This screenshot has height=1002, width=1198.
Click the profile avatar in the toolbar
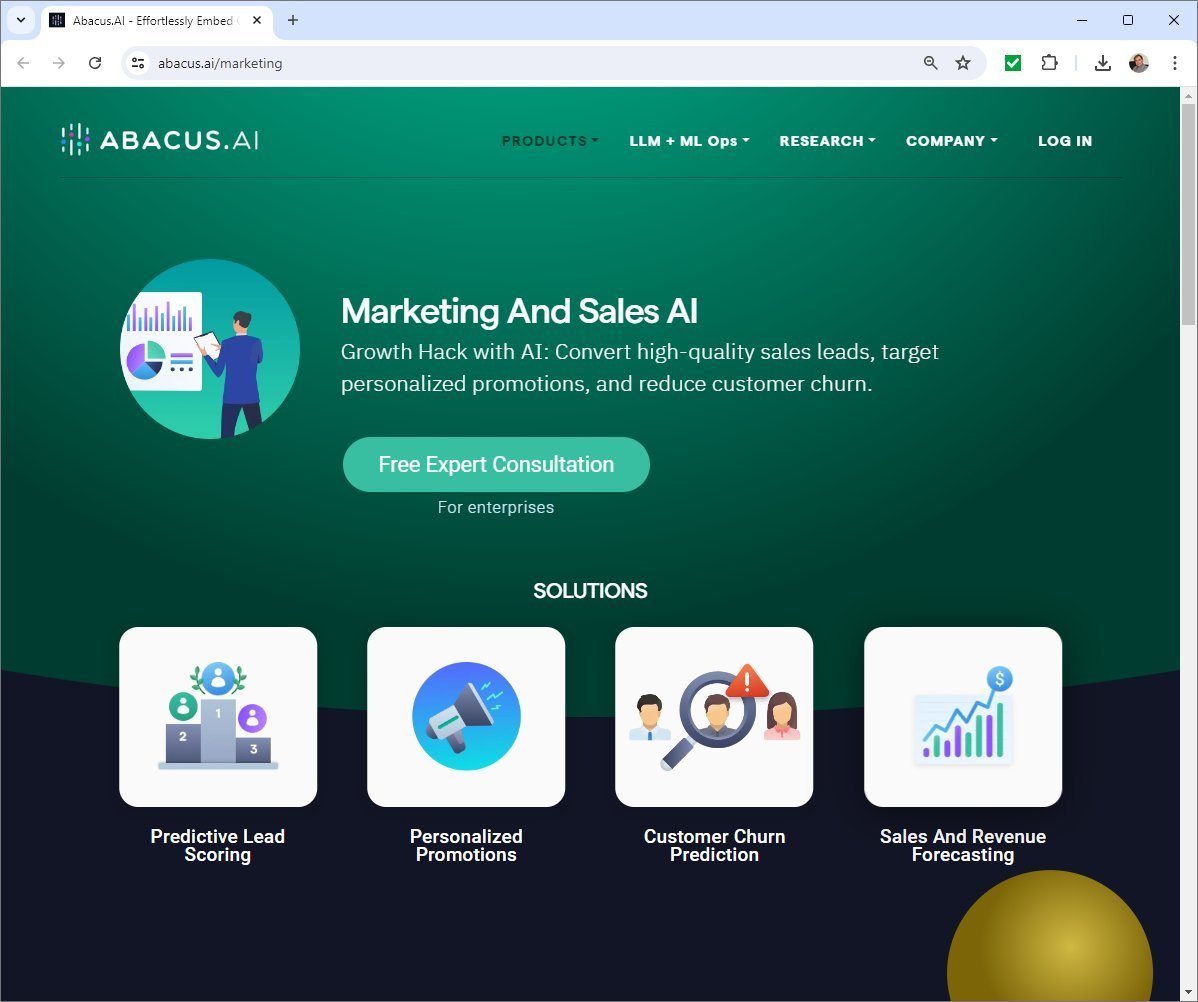point(1138,63)
